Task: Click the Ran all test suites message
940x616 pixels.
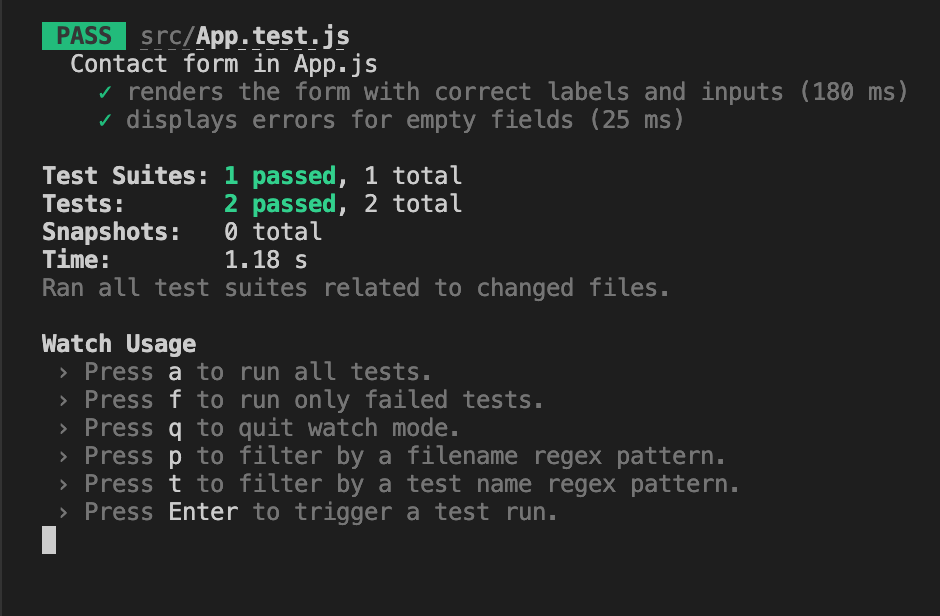Action: coord(355,288)
